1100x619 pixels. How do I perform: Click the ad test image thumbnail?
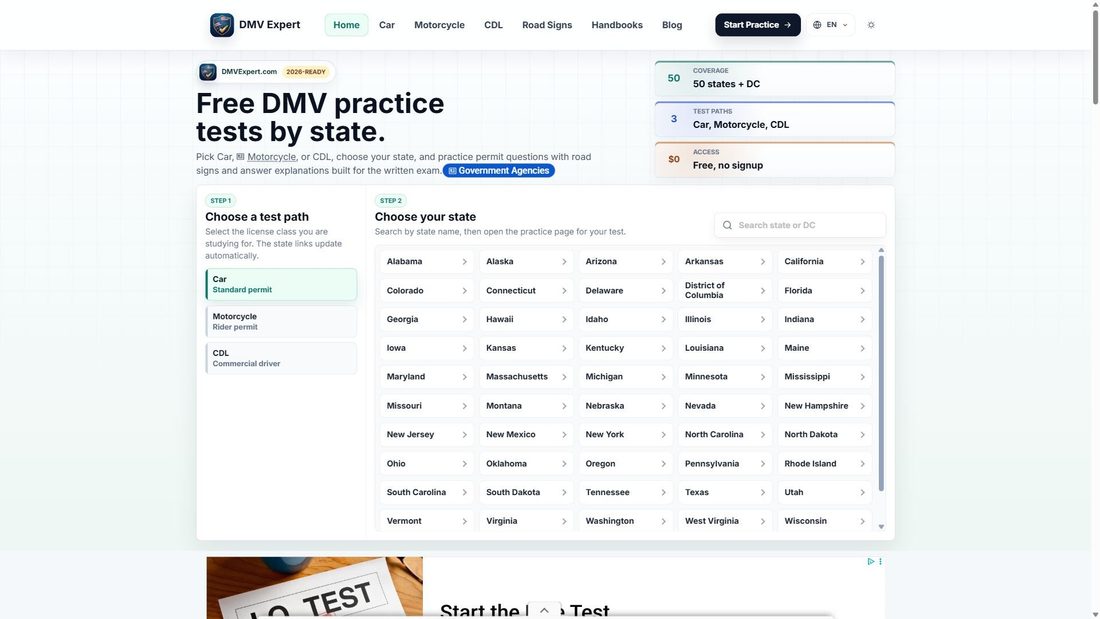tap(314, 588)
